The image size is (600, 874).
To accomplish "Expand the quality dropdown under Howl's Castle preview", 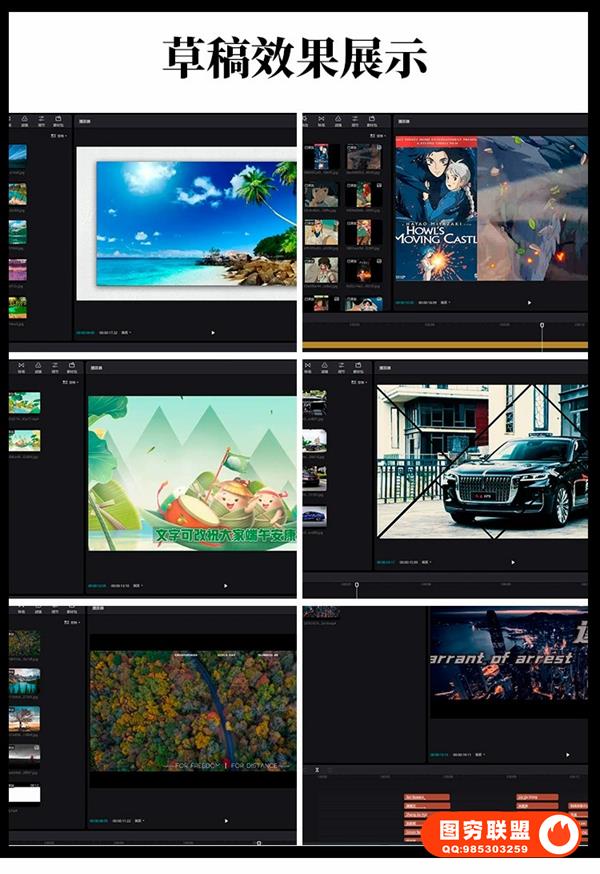I will [x=447, y=302].
